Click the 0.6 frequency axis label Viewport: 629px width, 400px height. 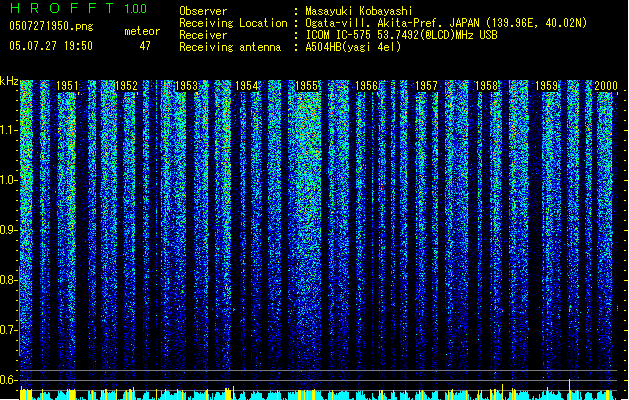[8, 380]
